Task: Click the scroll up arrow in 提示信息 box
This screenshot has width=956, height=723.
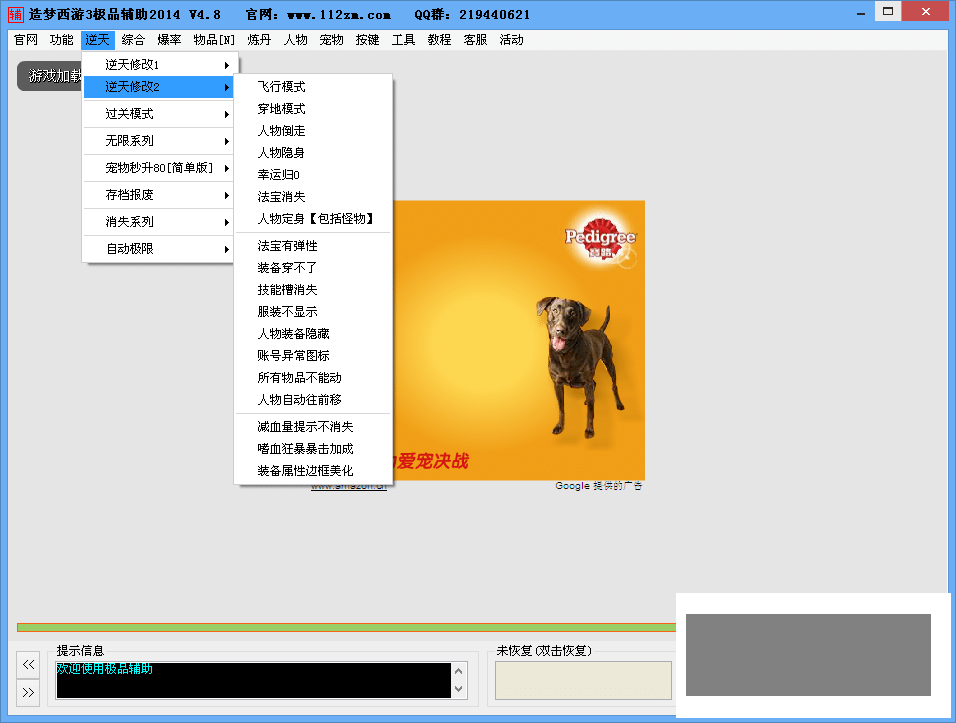Action: [x=459, y=670]
